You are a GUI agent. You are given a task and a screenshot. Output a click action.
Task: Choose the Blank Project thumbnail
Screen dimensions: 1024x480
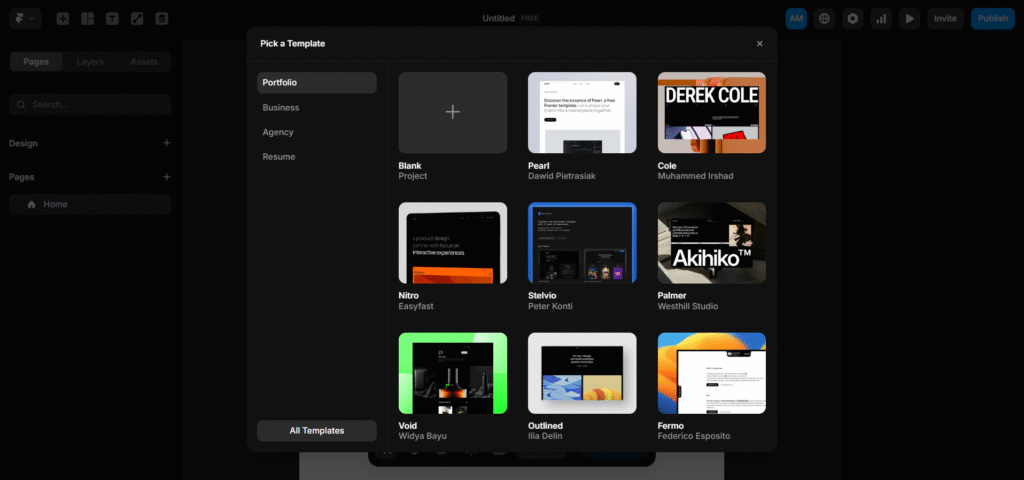click(453, 112)
